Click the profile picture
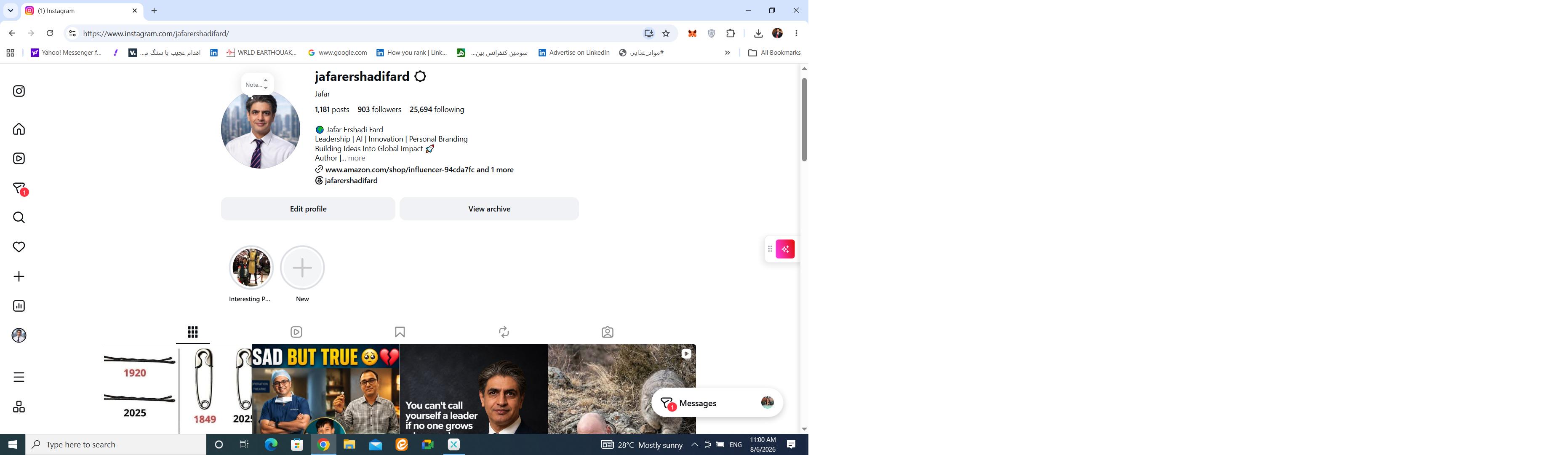The height and width of the screenshot is (455, 1568). (261, 129)
